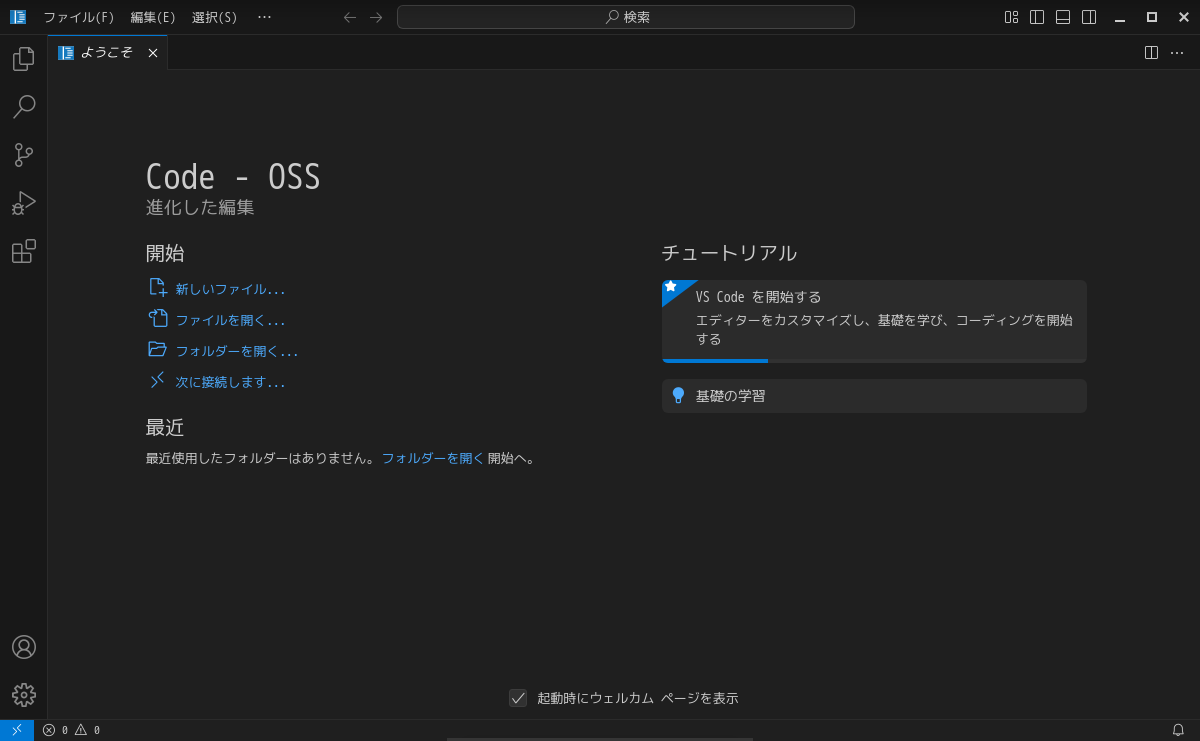
Task: Click the ファイルを開く... link
Action: click(x=230, y=320)
